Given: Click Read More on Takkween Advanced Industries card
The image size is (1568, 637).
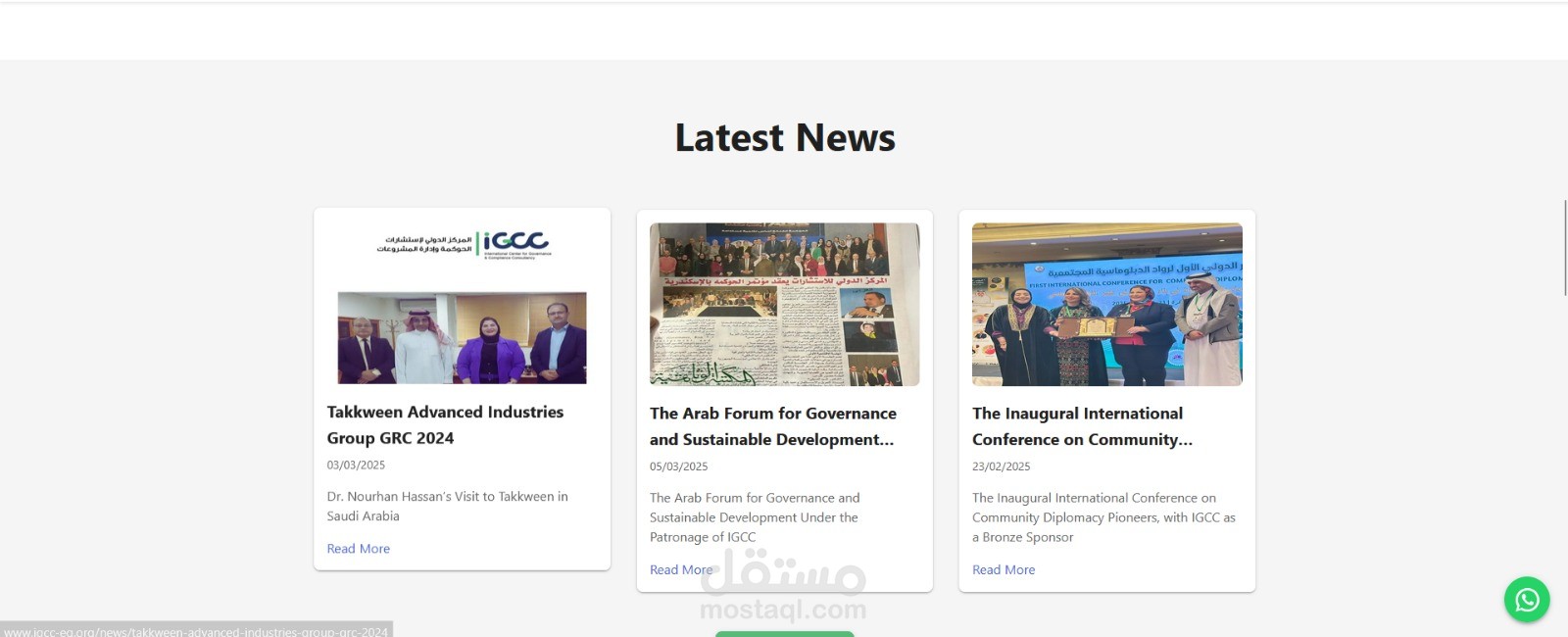Looking at the screenshot, I should (x=359, y=549).
